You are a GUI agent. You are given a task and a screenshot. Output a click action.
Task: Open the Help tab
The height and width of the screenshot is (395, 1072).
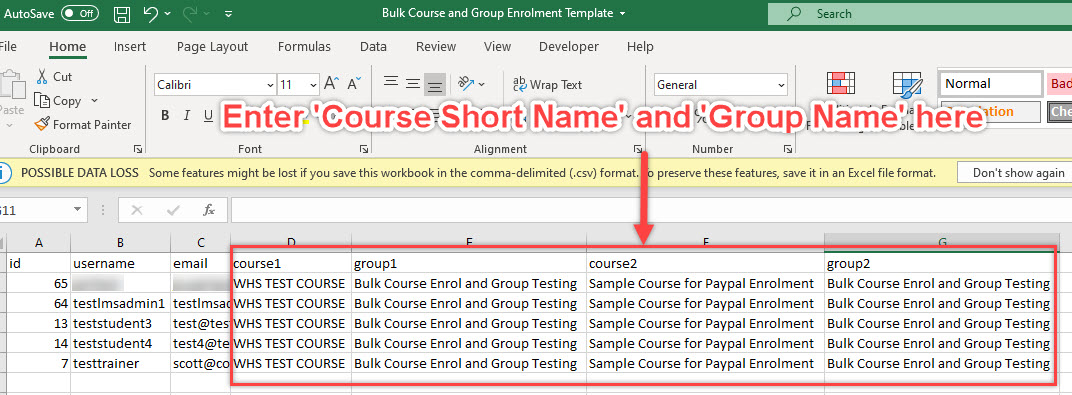click(x=640, y=46)
